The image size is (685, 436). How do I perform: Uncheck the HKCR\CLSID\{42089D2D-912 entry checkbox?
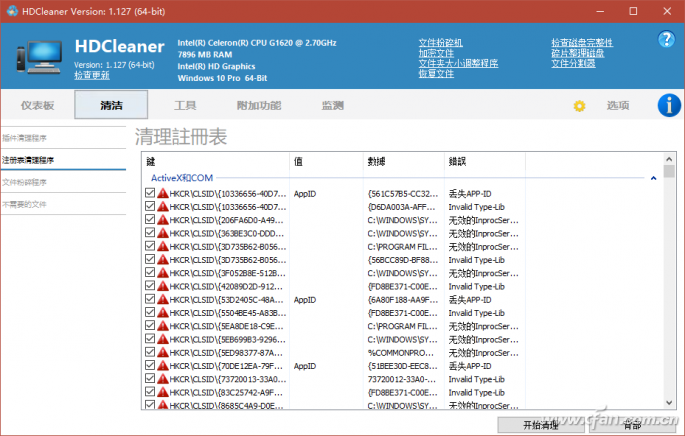[150, 286]
